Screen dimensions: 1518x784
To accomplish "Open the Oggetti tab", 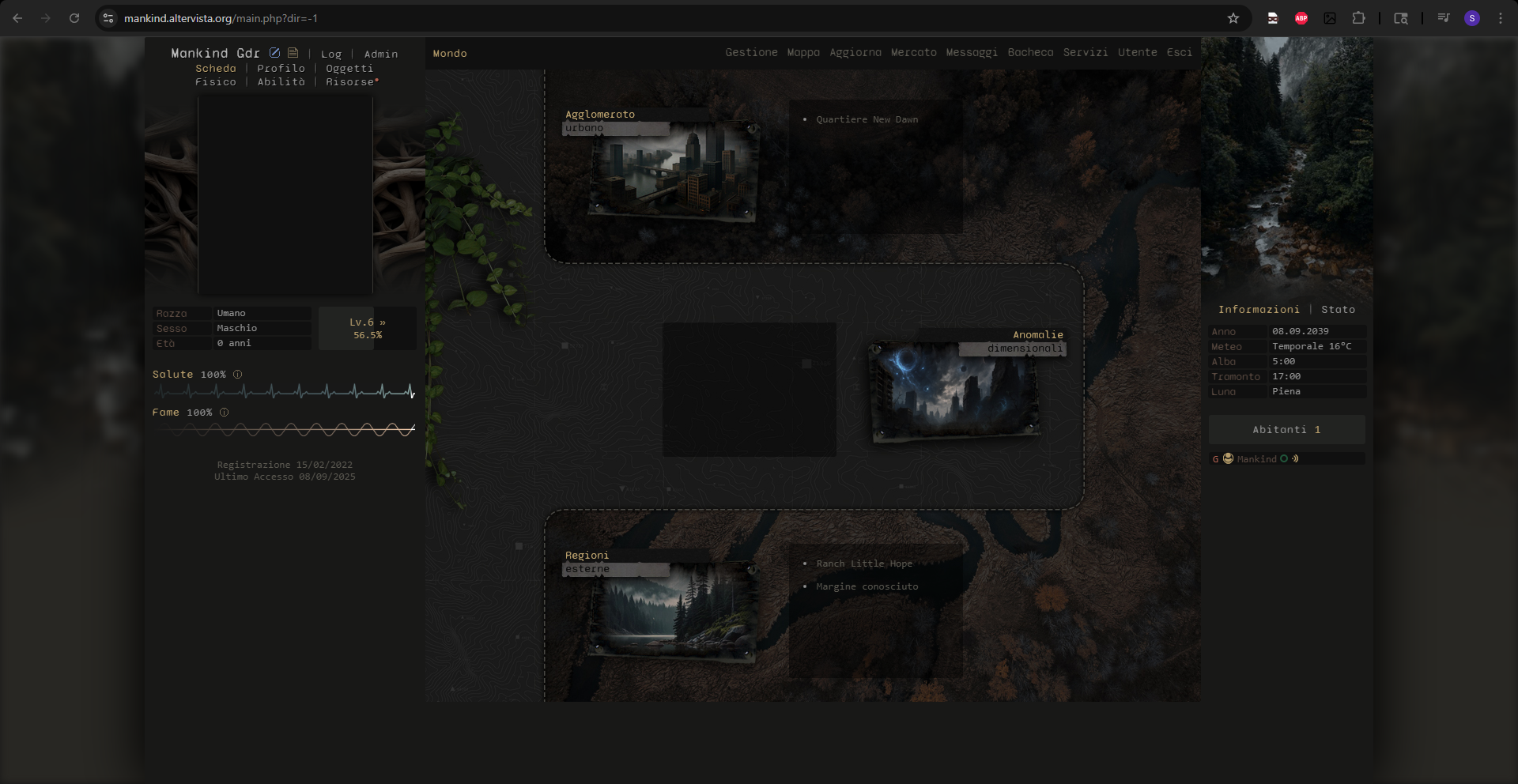I will (349, 69).
